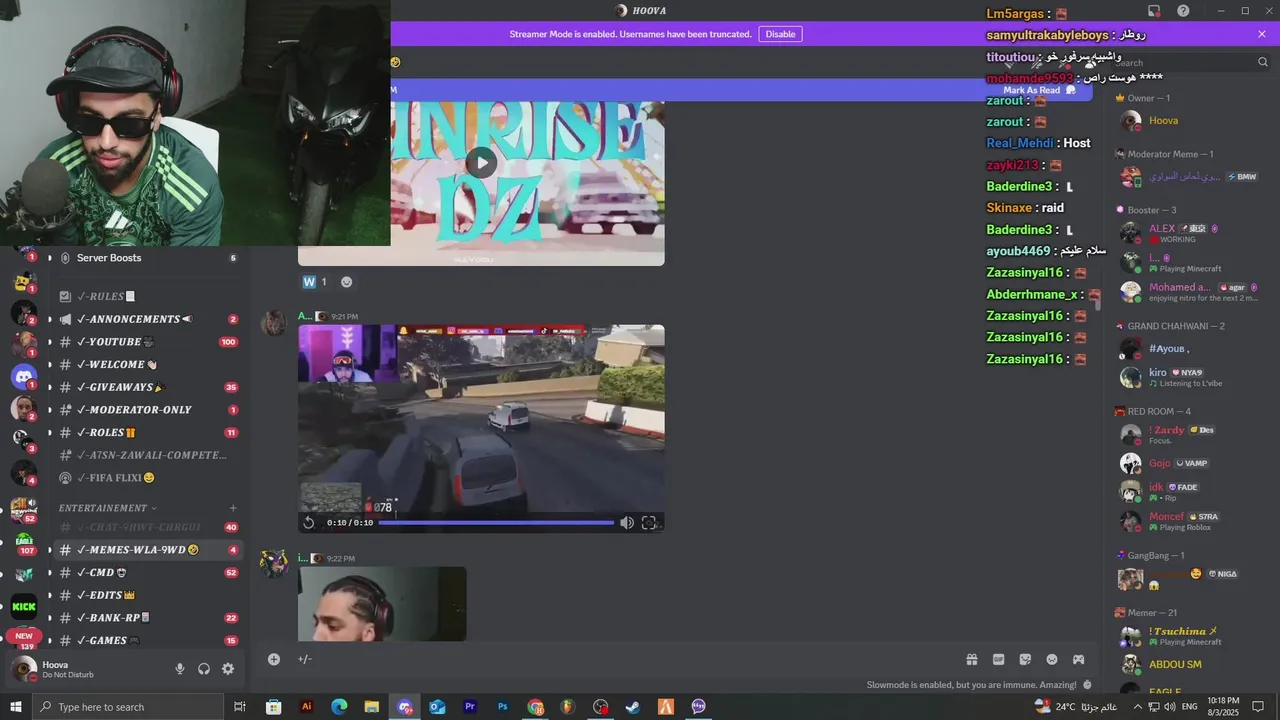Open ALEX in the Booster members
Viewport: 1280px width, 720px height.
(x=1190, y=234)
